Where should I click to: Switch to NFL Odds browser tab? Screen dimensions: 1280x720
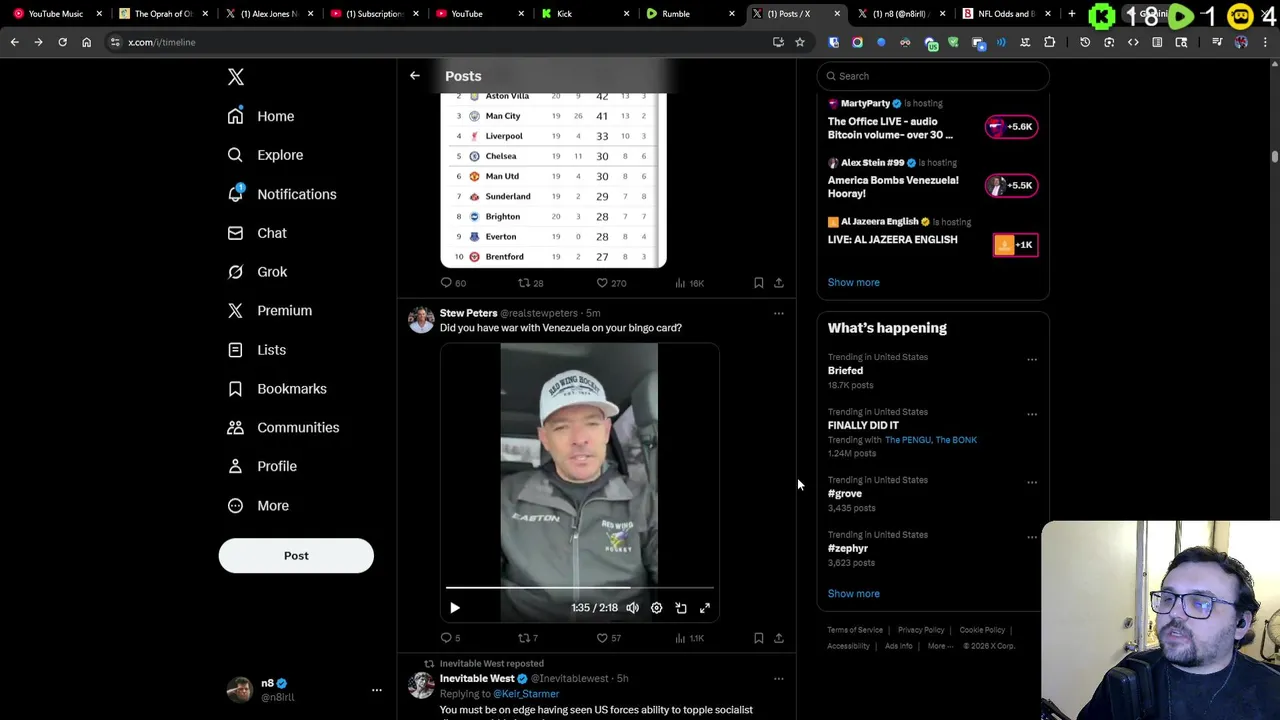(x=1005, y=14)
